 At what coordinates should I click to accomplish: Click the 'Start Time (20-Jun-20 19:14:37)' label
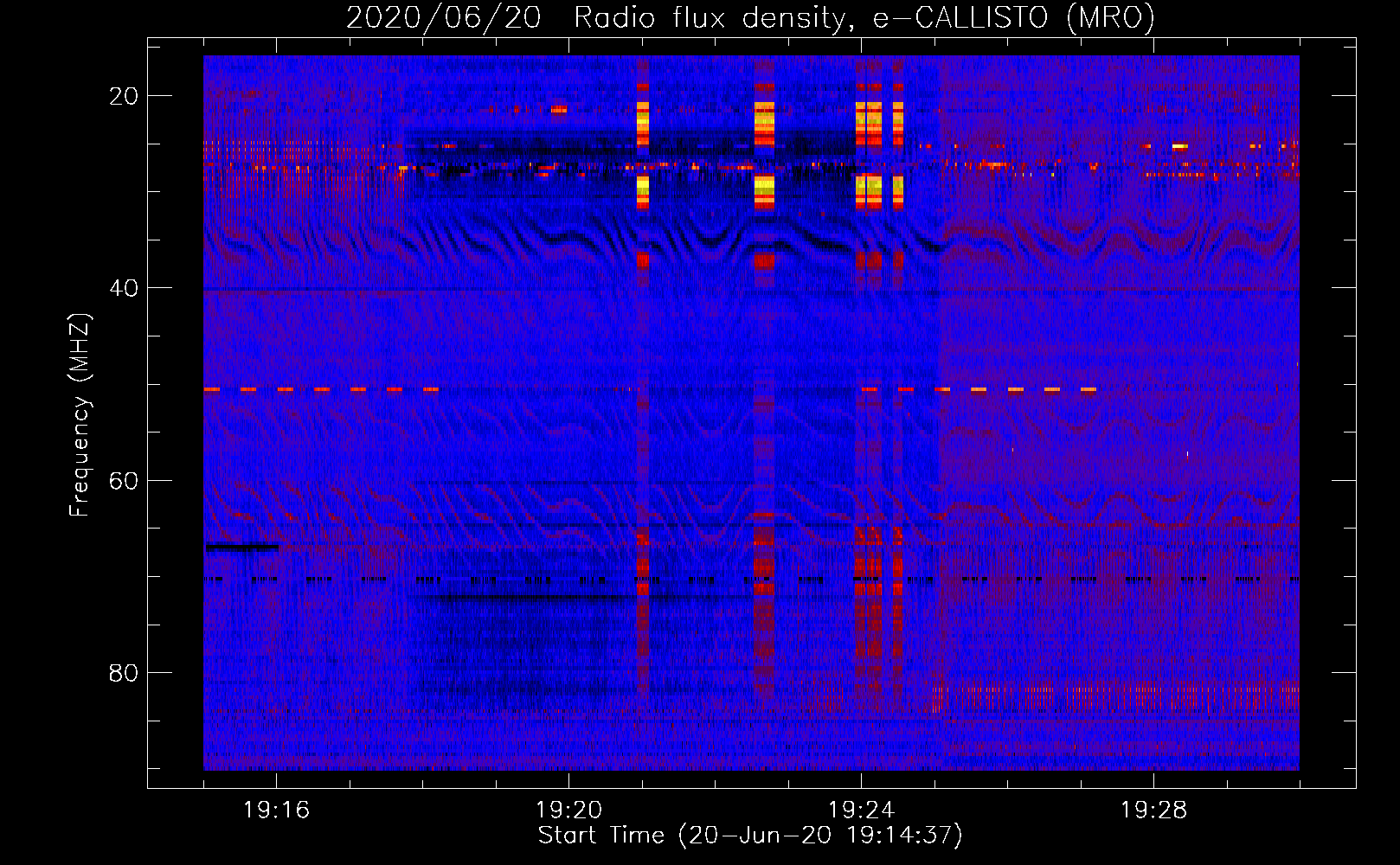coord(750,836)
